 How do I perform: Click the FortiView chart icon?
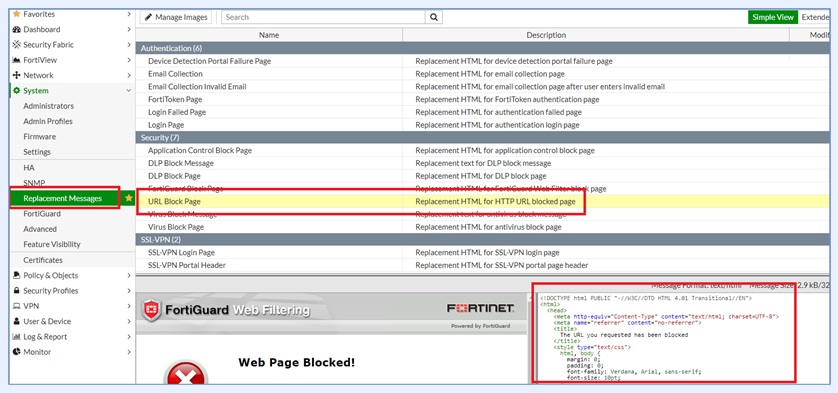16,60
